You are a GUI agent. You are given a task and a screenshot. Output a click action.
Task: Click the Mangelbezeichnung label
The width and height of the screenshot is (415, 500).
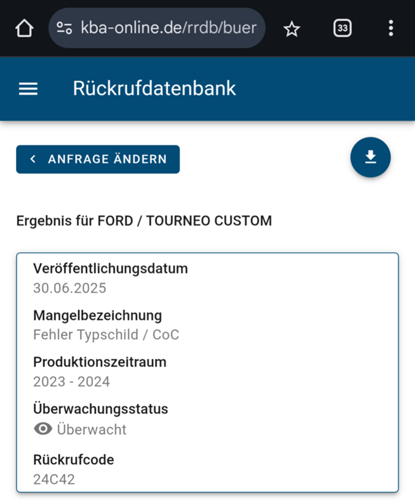97,315
